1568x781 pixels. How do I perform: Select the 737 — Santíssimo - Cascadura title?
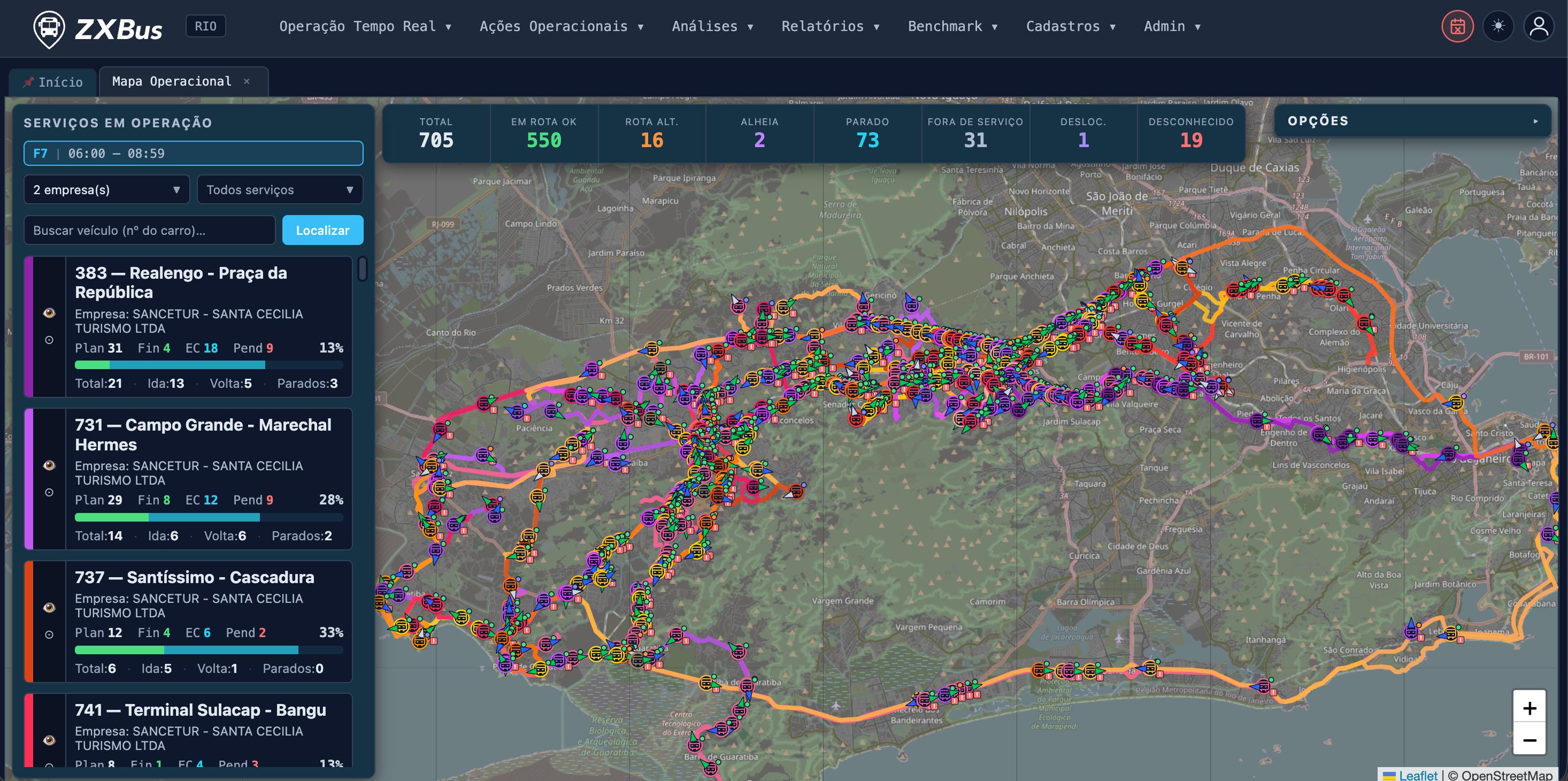point(194,577)
